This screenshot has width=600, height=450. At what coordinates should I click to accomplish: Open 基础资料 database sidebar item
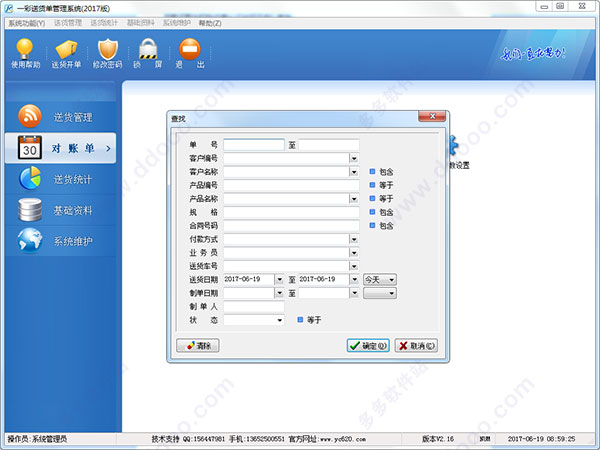pos(60,210)
